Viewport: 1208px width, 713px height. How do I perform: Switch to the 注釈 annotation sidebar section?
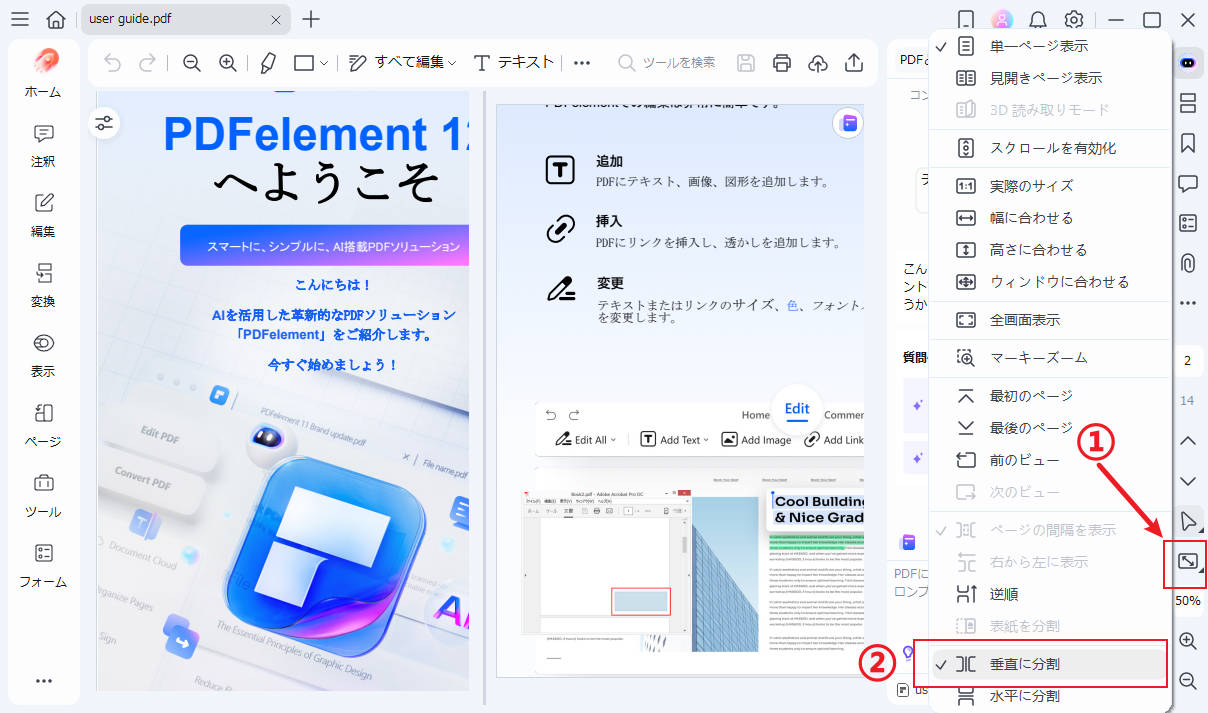pyautogui.click(x=42, y=145)
